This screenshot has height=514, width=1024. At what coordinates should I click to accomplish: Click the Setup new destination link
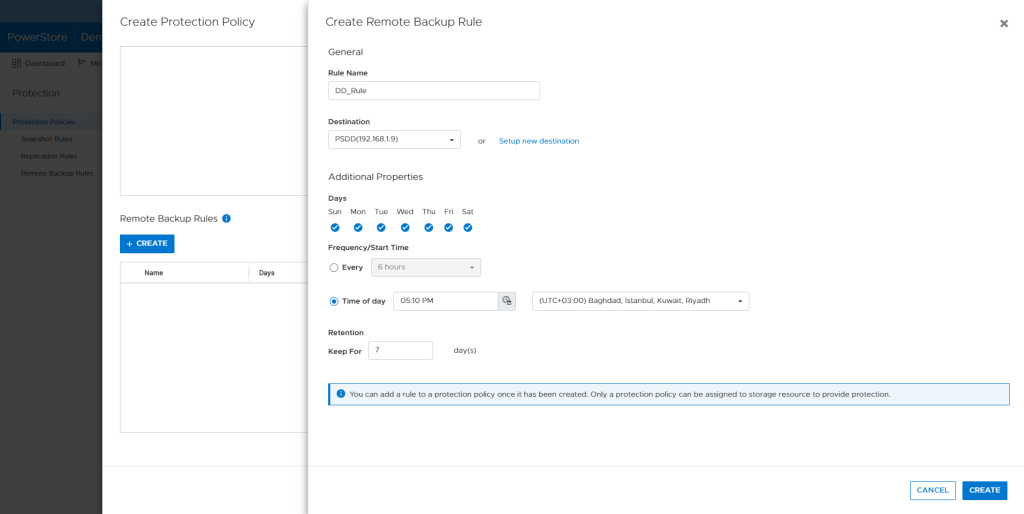tap(538, 141)
